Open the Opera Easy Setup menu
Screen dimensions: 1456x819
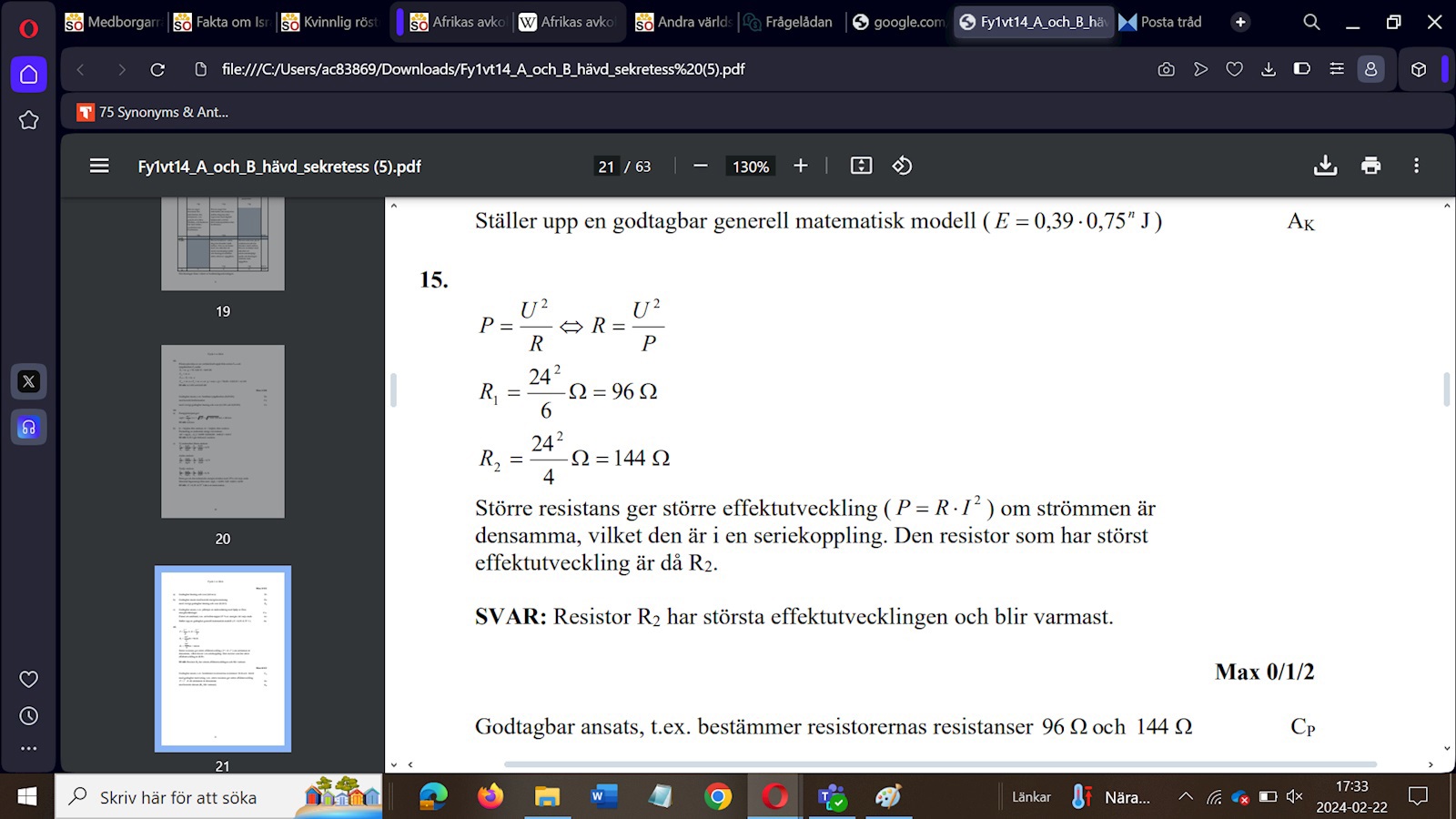click(x=1337, y=69)
